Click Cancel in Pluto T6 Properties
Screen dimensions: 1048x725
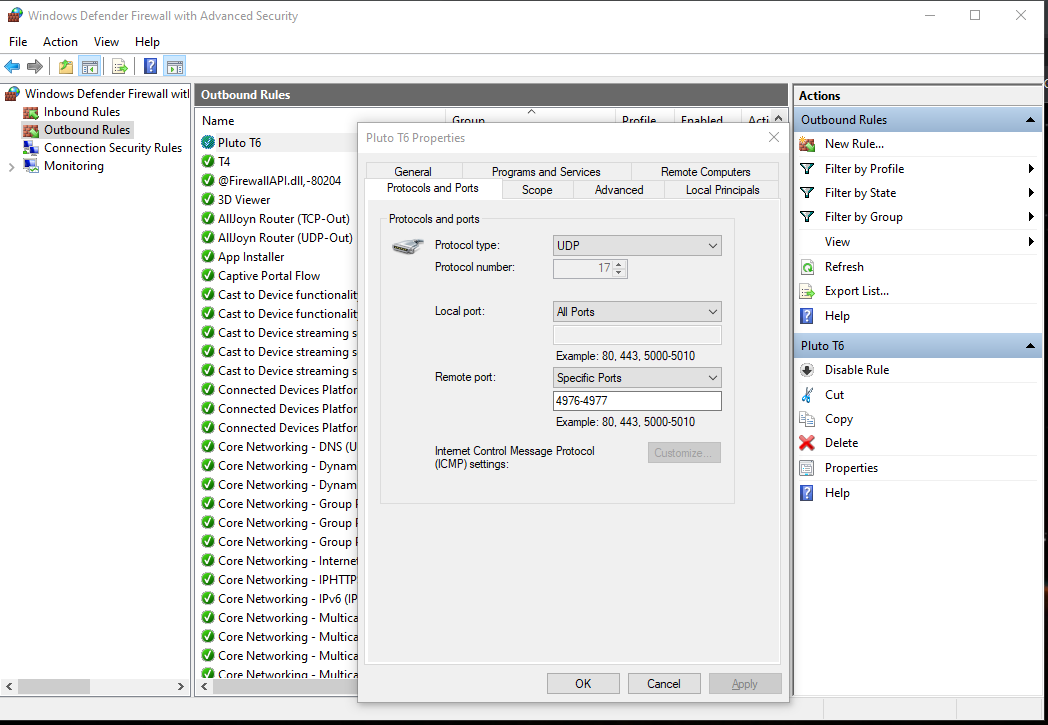(x=664, y=684)
